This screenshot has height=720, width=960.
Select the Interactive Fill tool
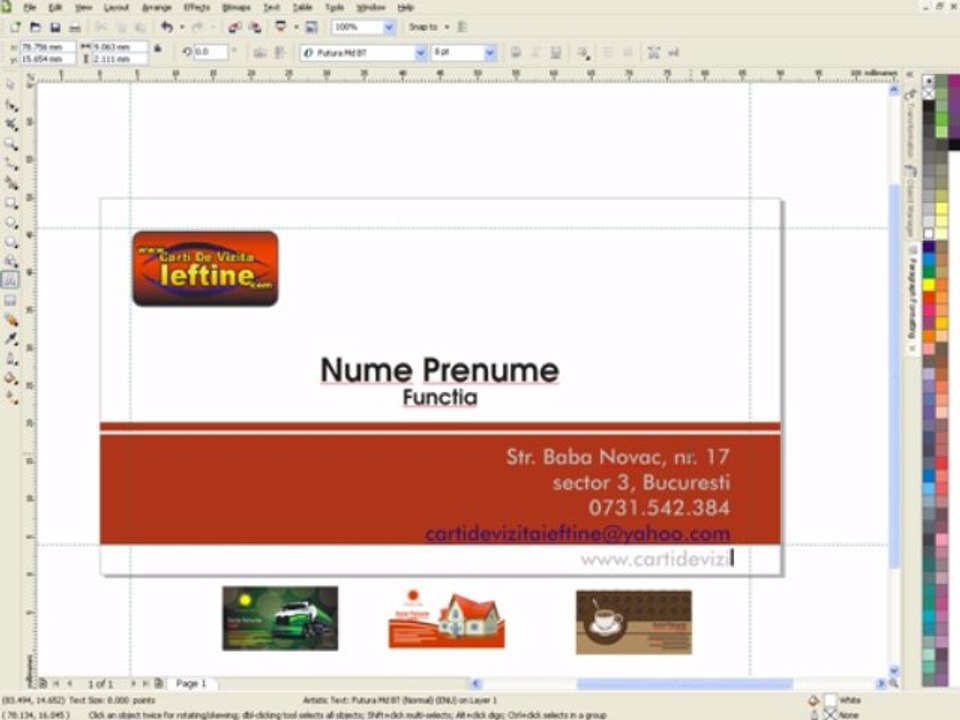coord(10,398)
